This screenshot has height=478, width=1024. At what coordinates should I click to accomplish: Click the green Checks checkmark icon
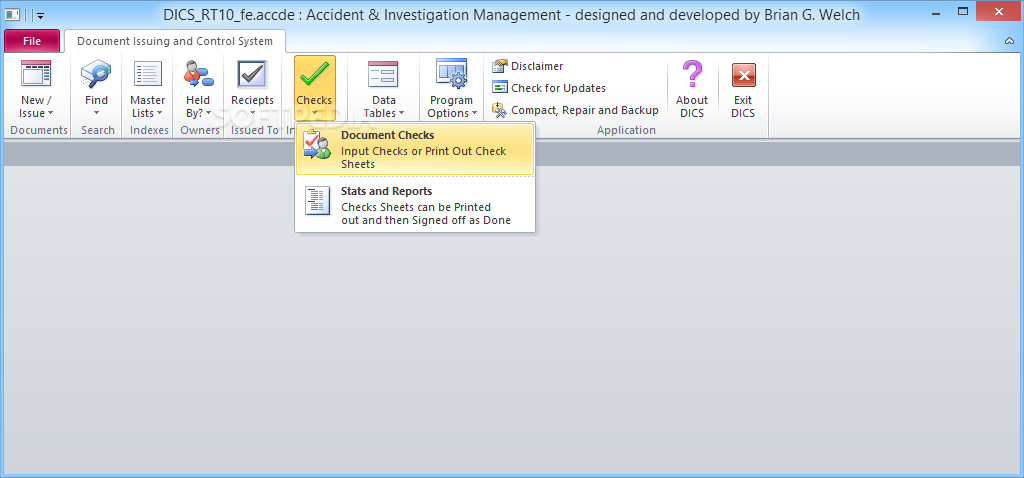click(x=314, y=73)
